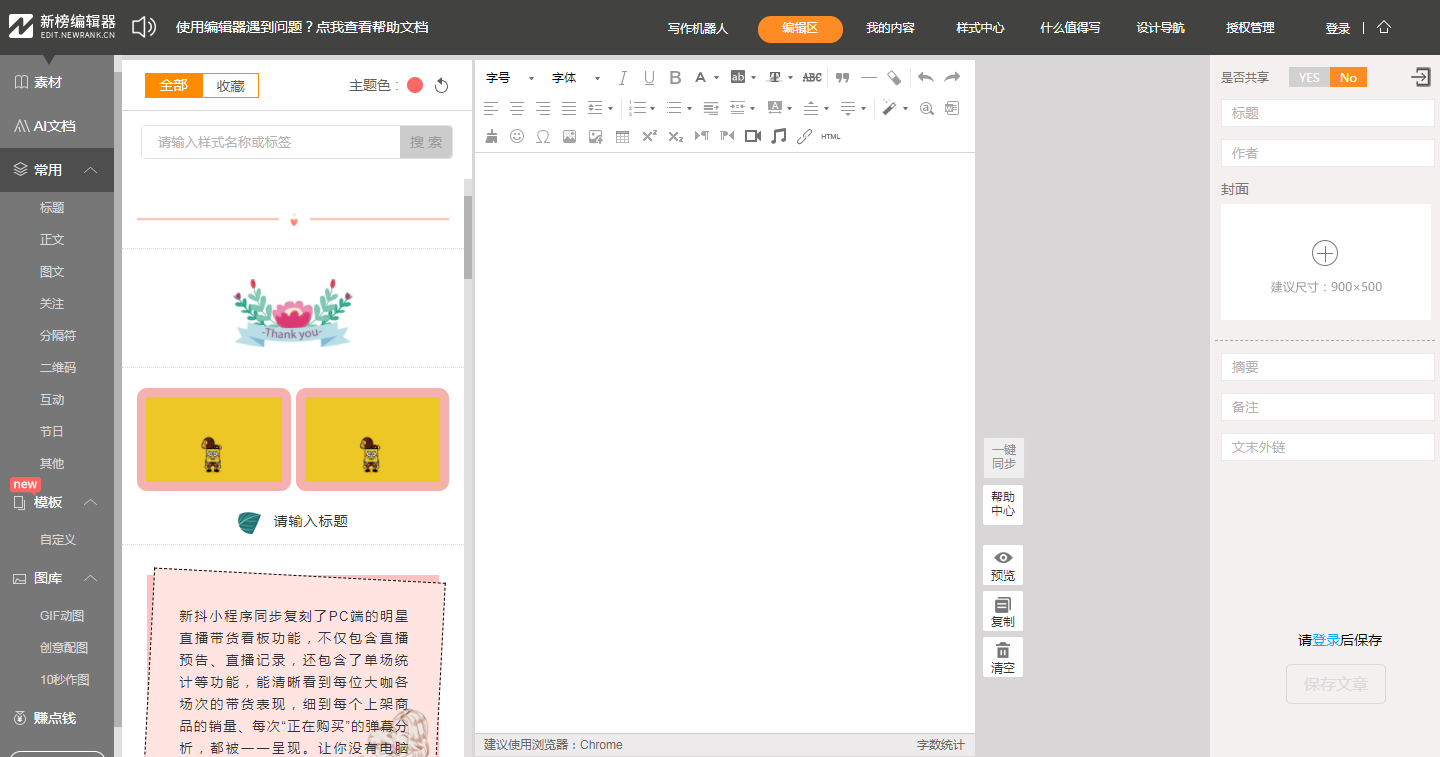Apply superscript formatting
This screenshot has width=1440, height=757.
tap(649, 136)
